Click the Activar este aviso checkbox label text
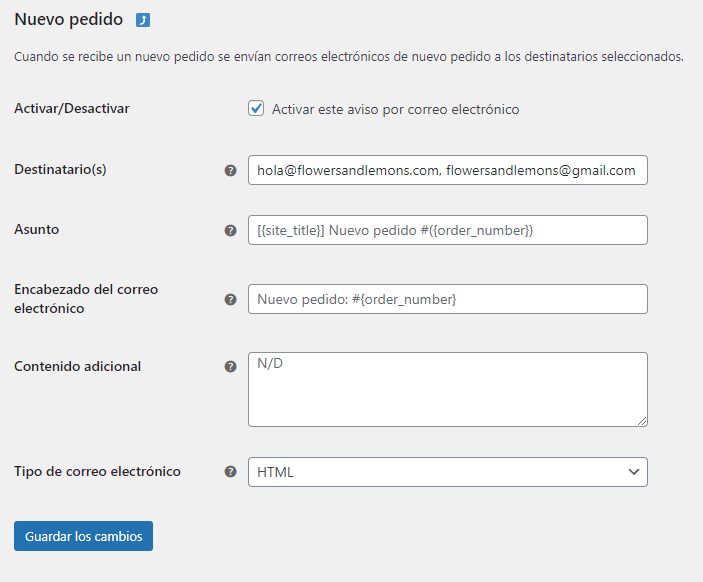Screen dimensions: 703x582 pos(395,109)
